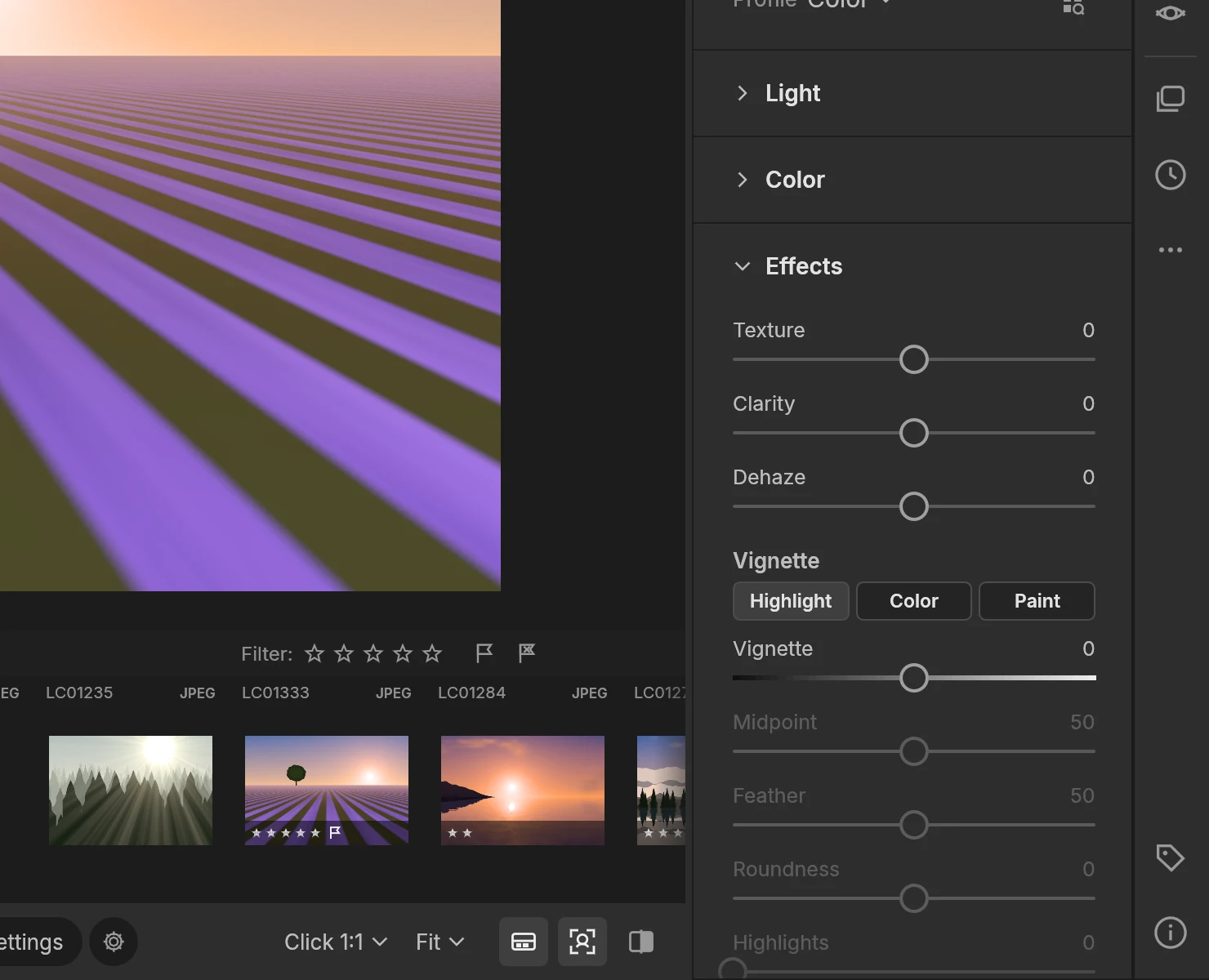Set filter to one star

click(315, 653)
